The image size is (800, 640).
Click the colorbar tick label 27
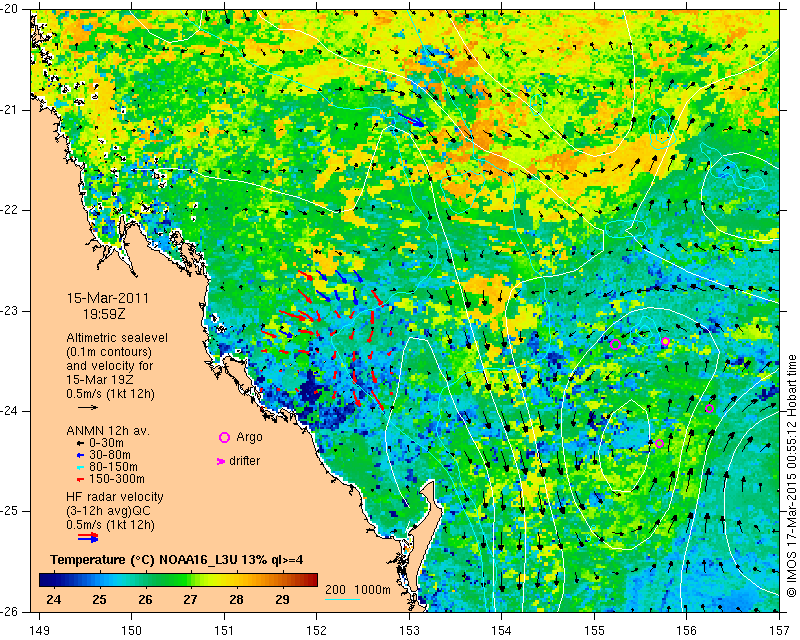(x=190, y=599)
